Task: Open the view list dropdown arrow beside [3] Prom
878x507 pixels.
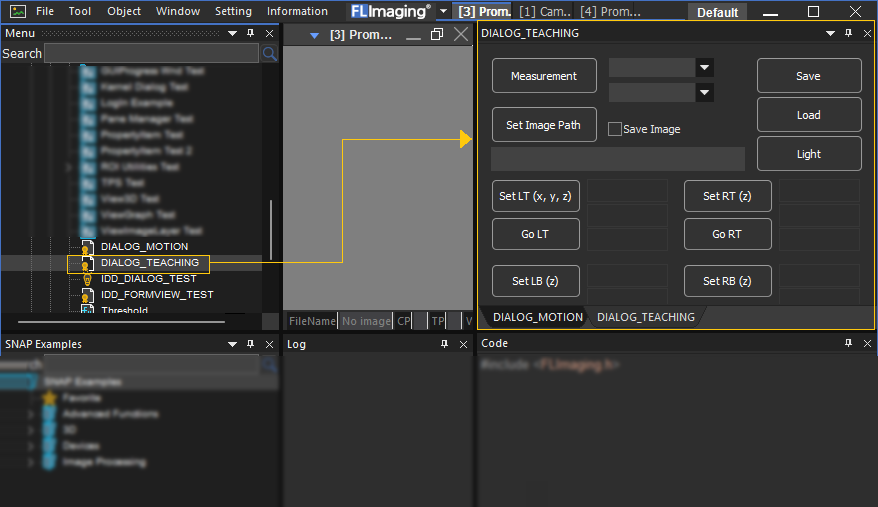Action: (315, 36)
